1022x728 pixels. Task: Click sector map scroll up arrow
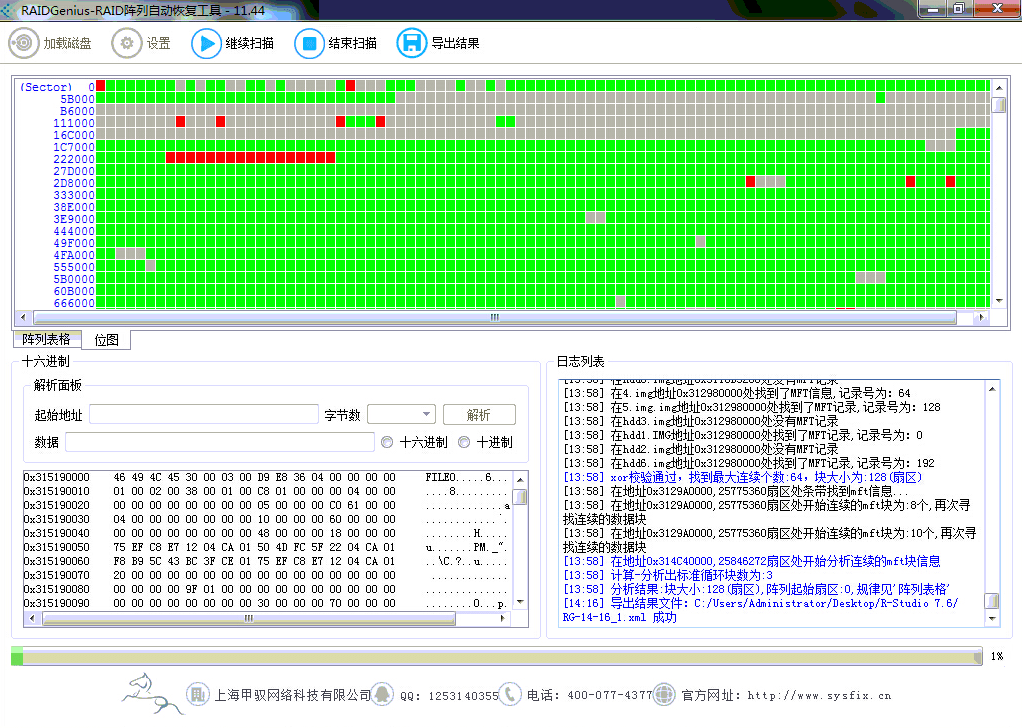click(999, 87)
